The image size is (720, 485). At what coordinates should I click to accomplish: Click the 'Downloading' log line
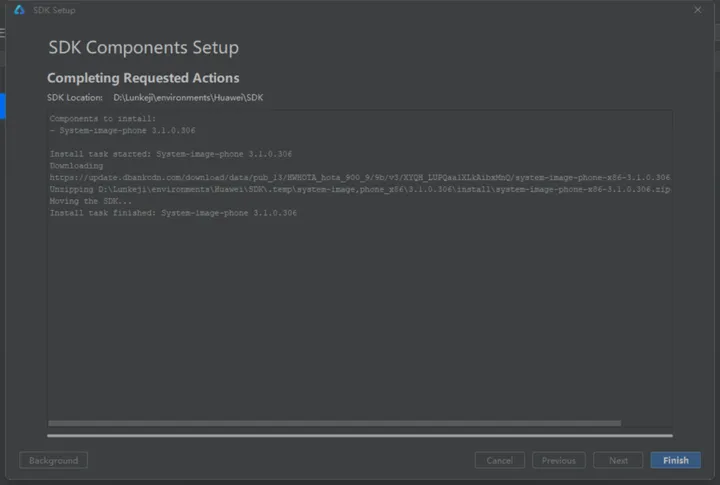point(76,165)
